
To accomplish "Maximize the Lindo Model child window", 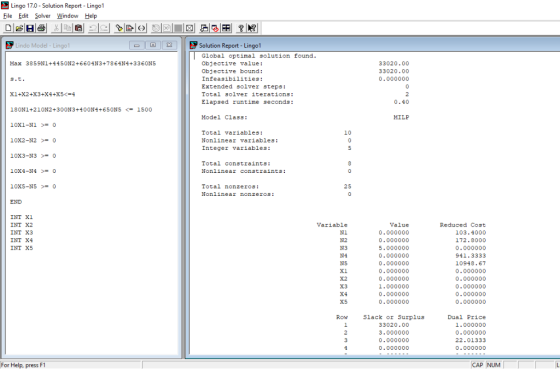I will pos(153,45).
